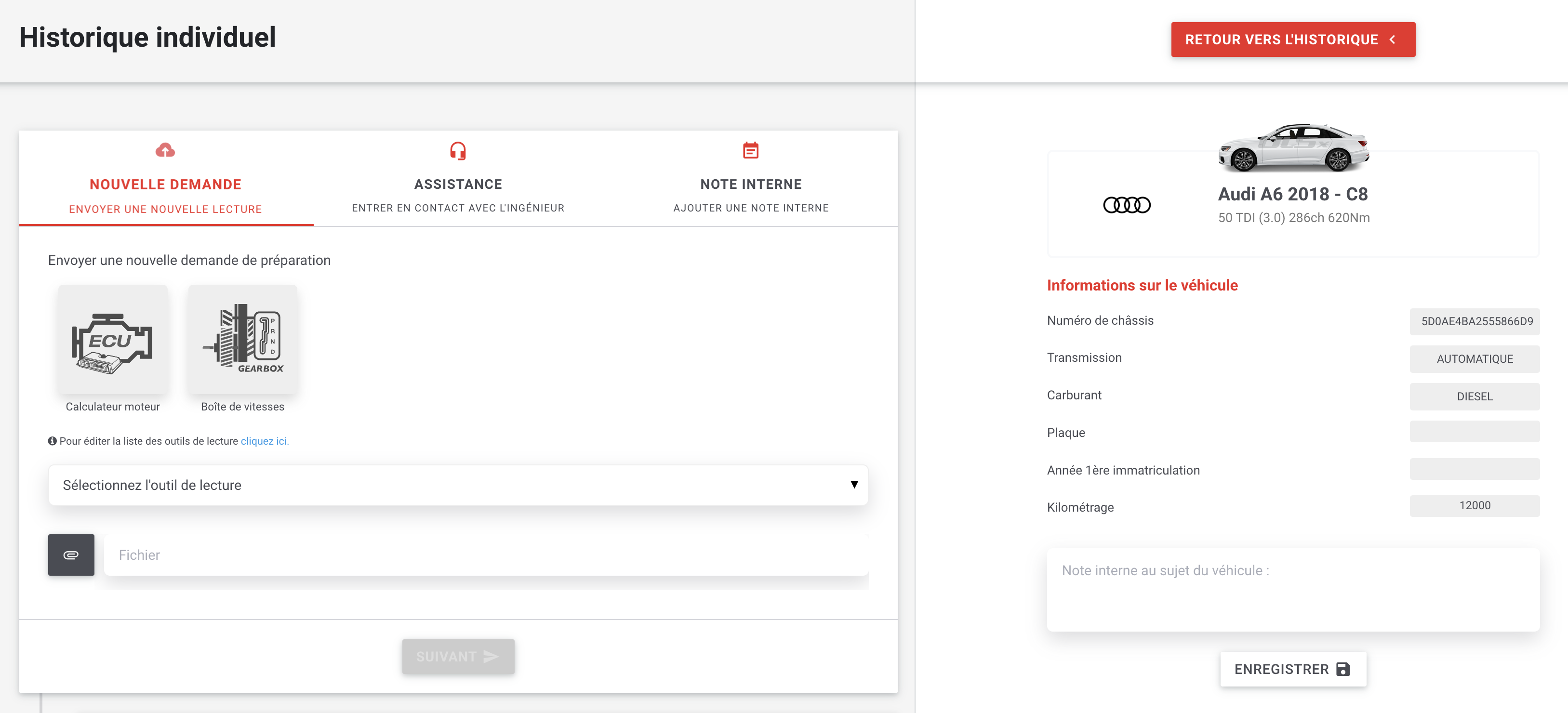
Task: Click the dropdown arrow of reading tool selector
Action: (x=854, y=484)
